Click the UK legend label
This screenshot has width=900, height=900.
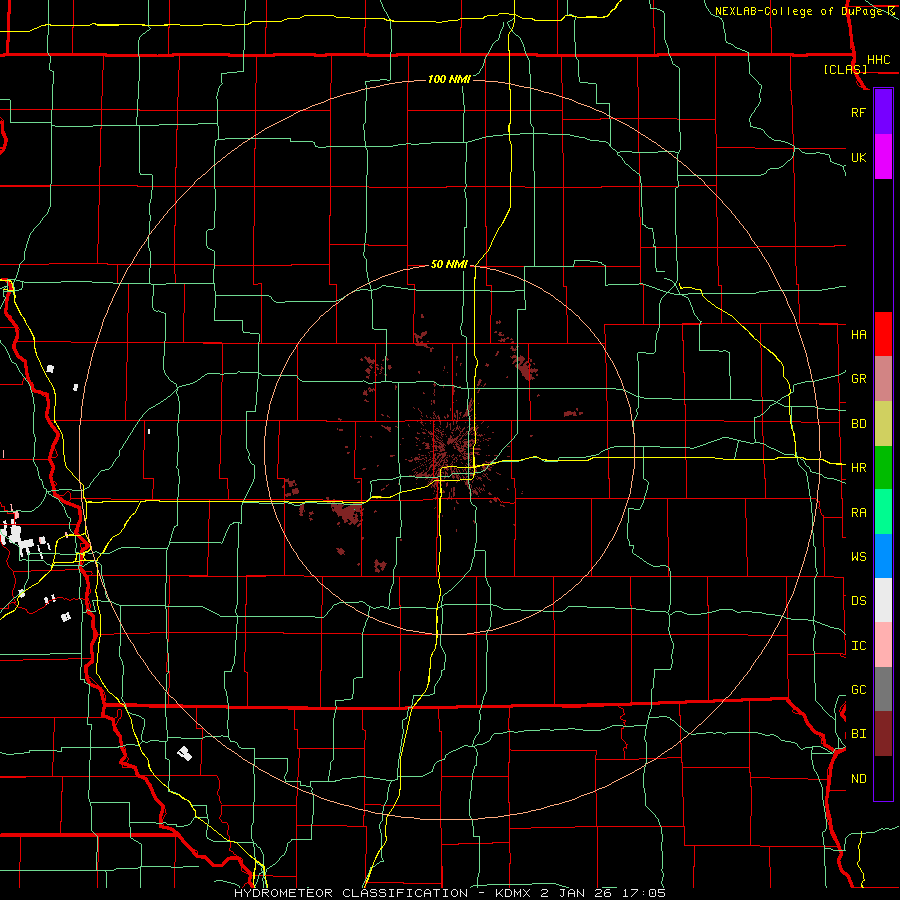(x=858, y=157)
